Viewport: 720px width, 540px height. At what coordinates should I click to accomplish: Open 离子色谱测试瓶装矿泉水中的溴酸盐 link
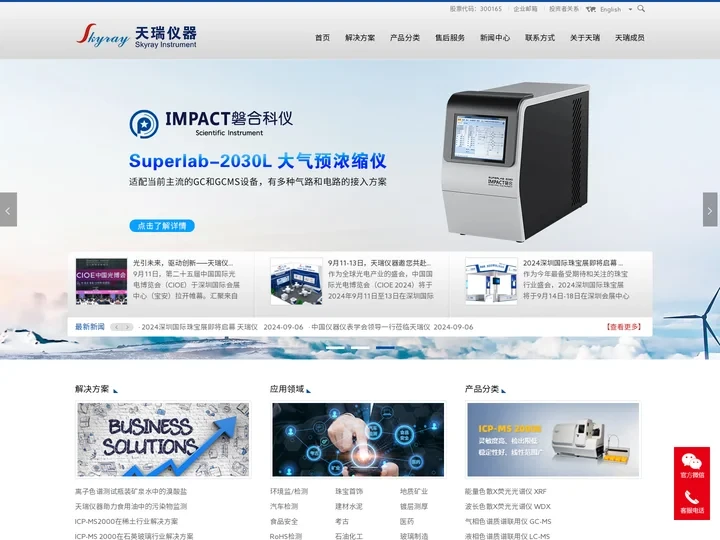pos(131,491)
